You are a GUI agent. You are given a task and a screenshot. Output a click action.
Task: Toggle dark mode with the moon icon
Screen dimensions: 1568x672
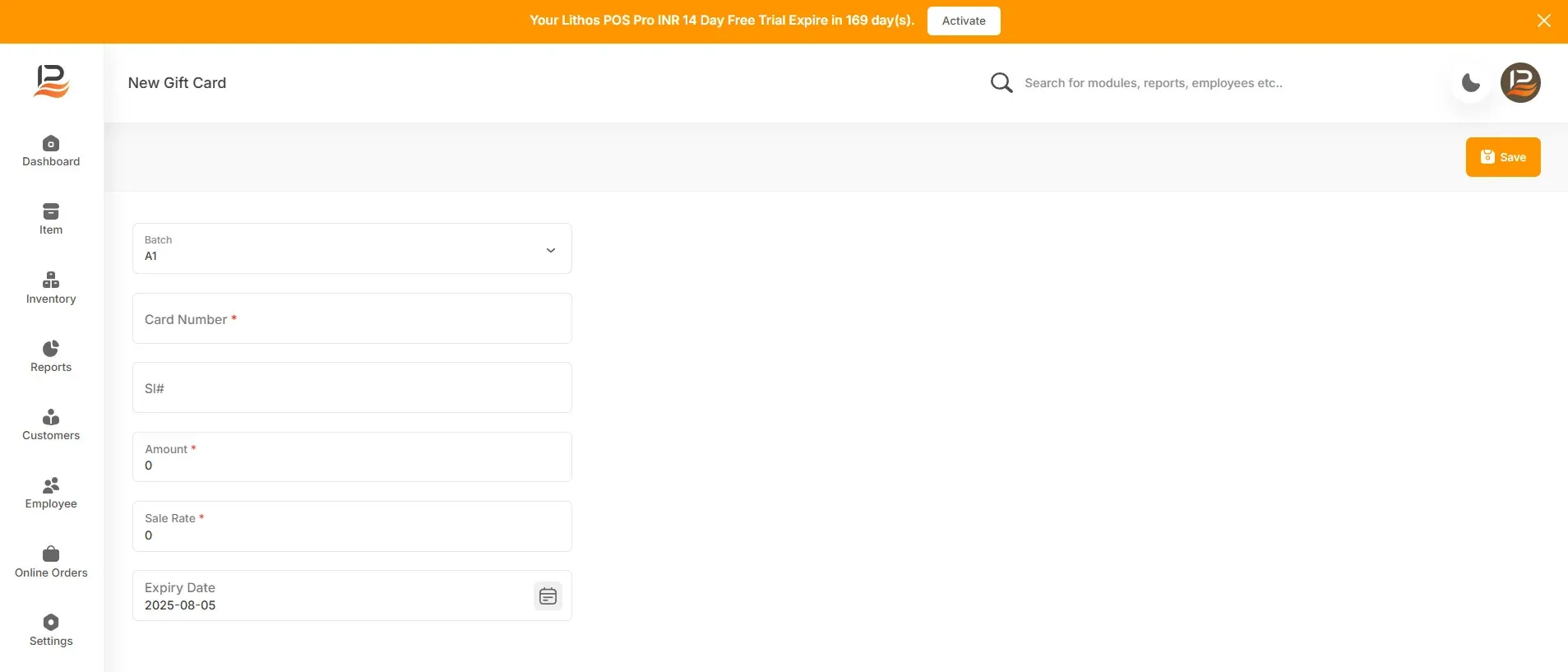(1471, 82)
